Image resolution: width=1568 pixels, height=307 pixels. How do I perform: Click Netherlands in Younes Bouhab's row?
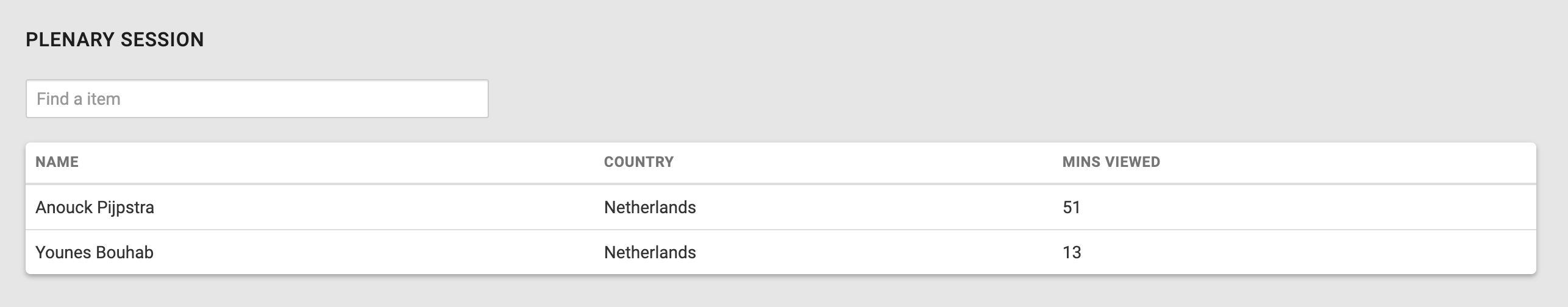(x=650, y=253)
